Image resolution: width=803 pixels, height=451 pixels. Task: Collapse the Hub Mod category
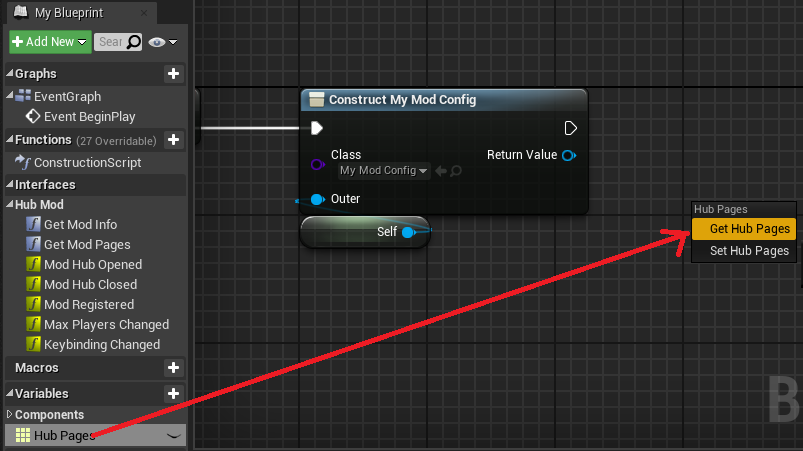[x=9, y=204]
